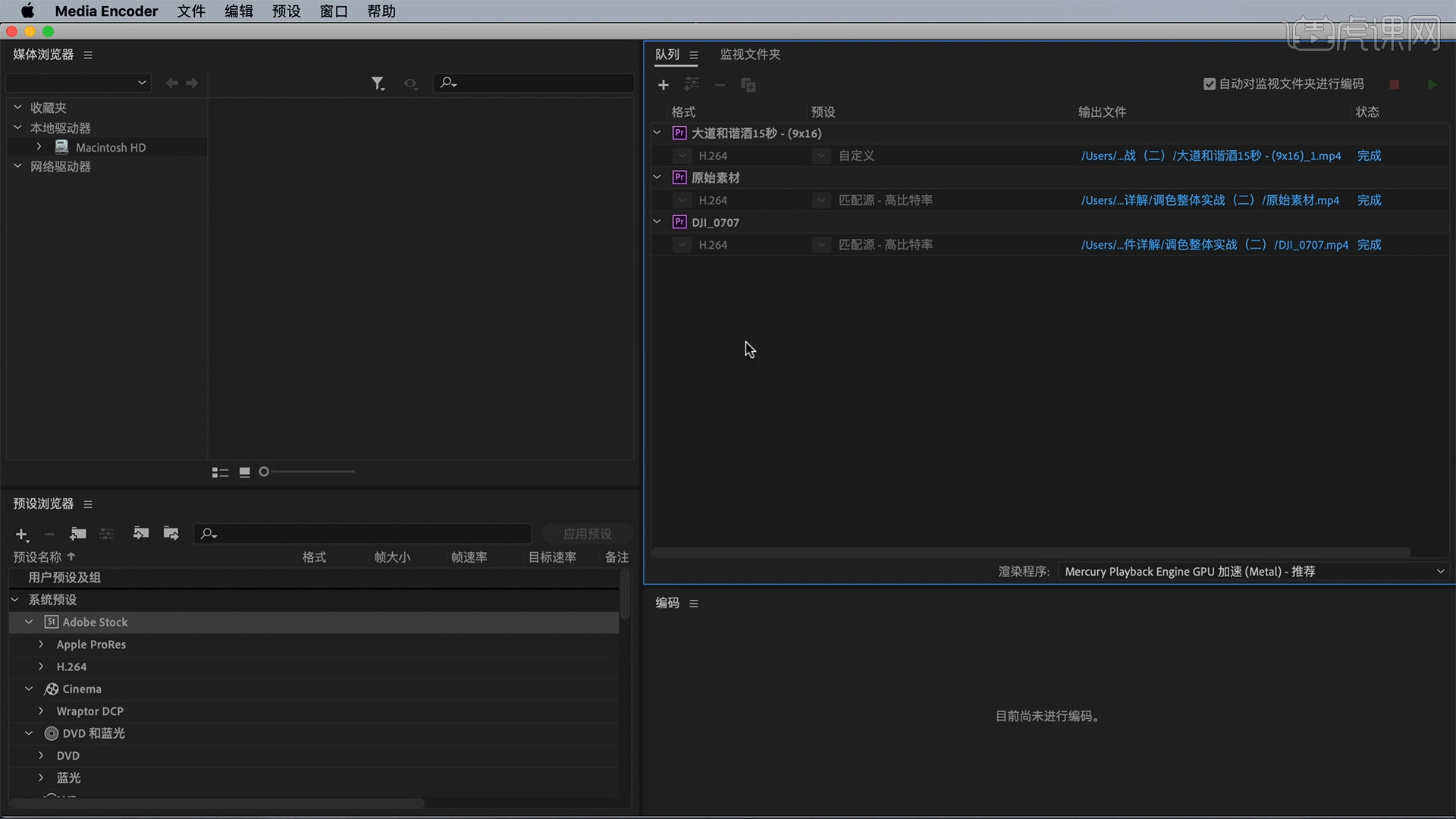This screenshot has width=1456, height=819.
Task: Open the 编辑 menu
Action: 239,11
